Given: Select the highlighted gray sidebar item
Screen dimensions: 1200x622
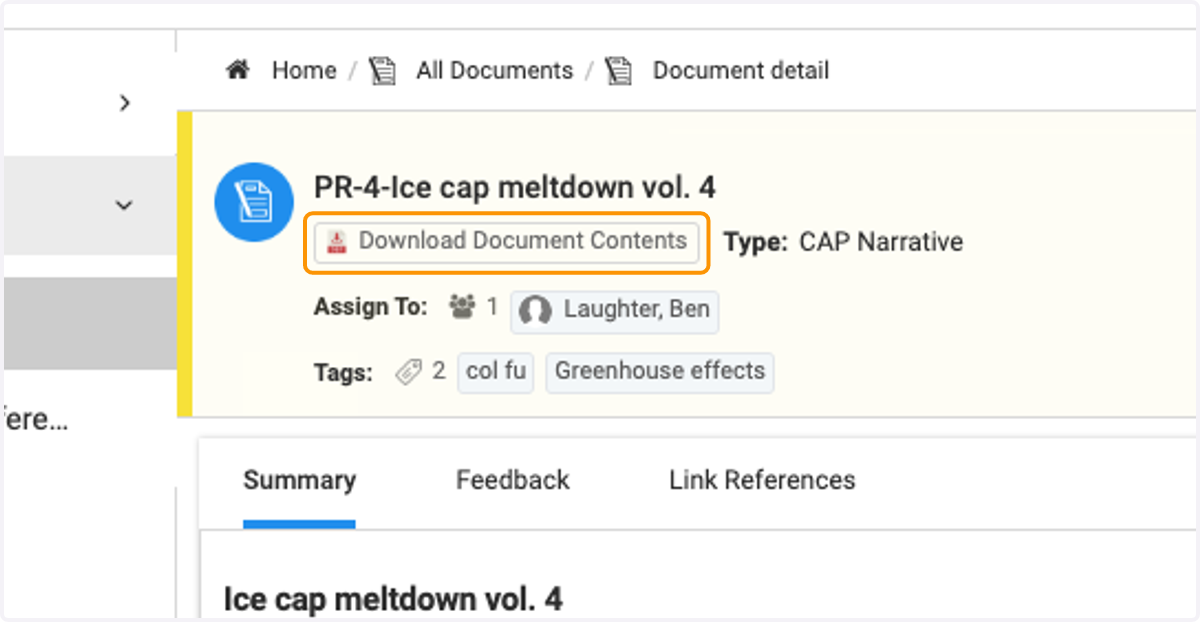Looking at the screenshot, I should [x=90, y=324].
